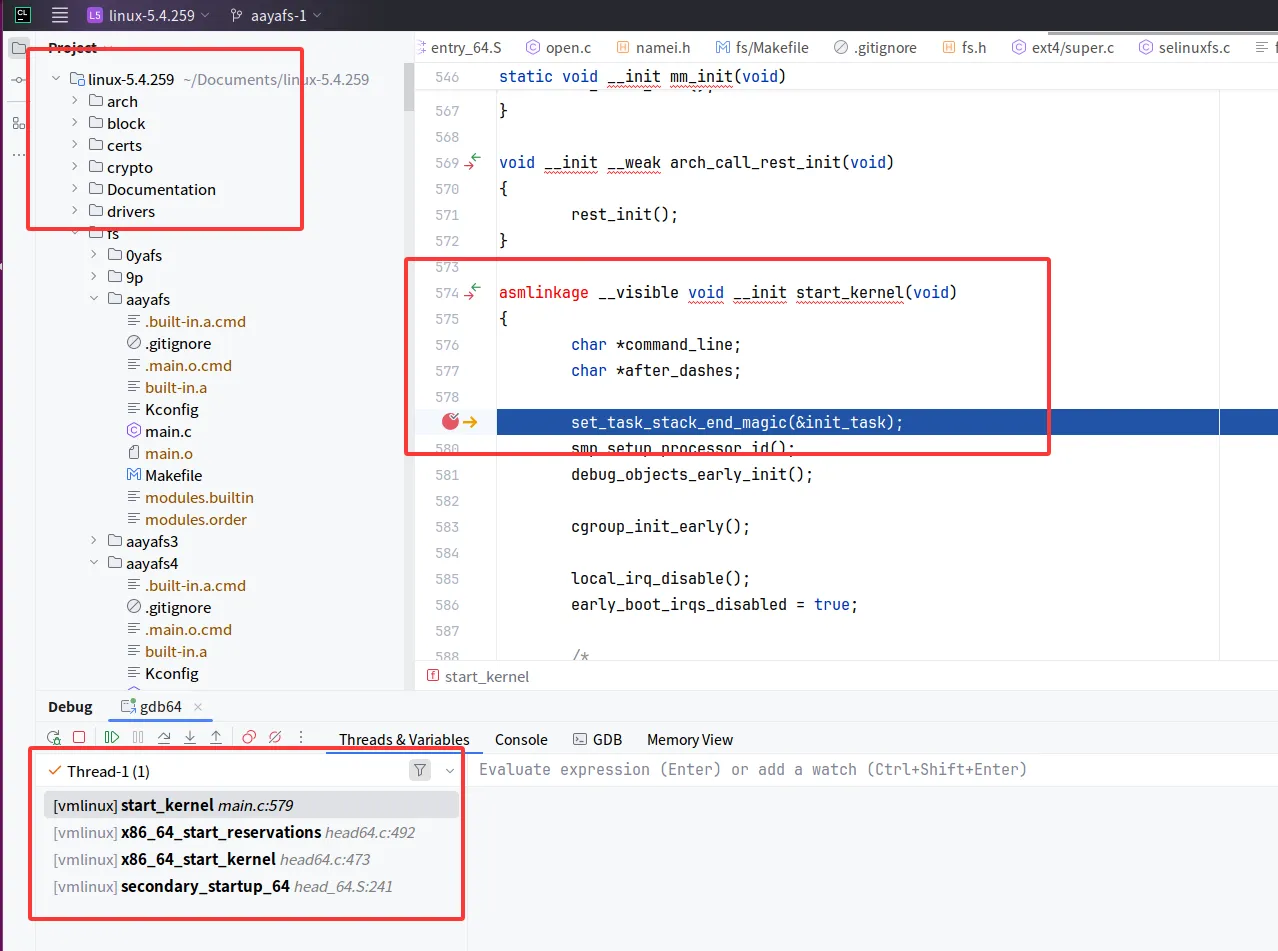Toggle the breakpoint on line 579
The width and height of the screenshot is (1278, 951).
point(450,422)
